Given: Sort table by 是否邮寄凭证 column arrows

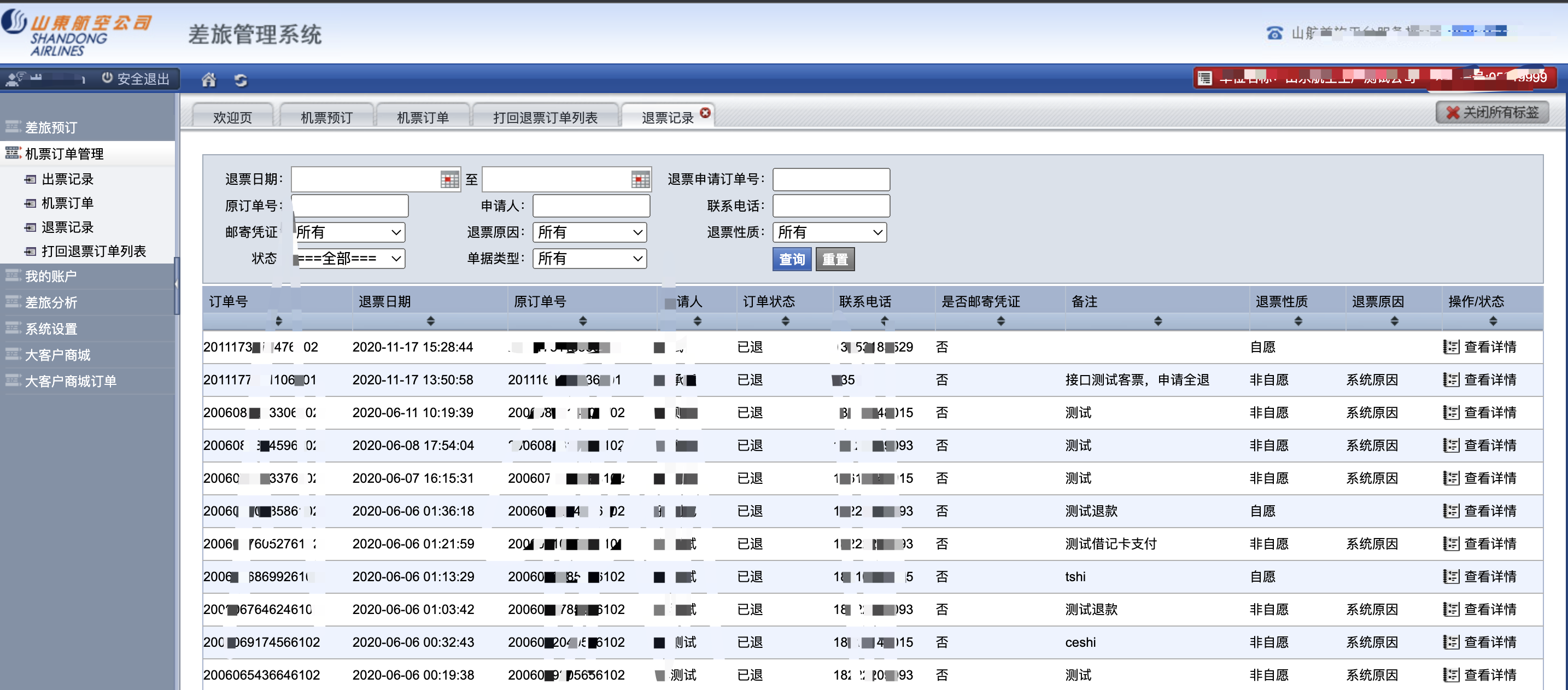Looking at the screenshot, I should 1001,320.
